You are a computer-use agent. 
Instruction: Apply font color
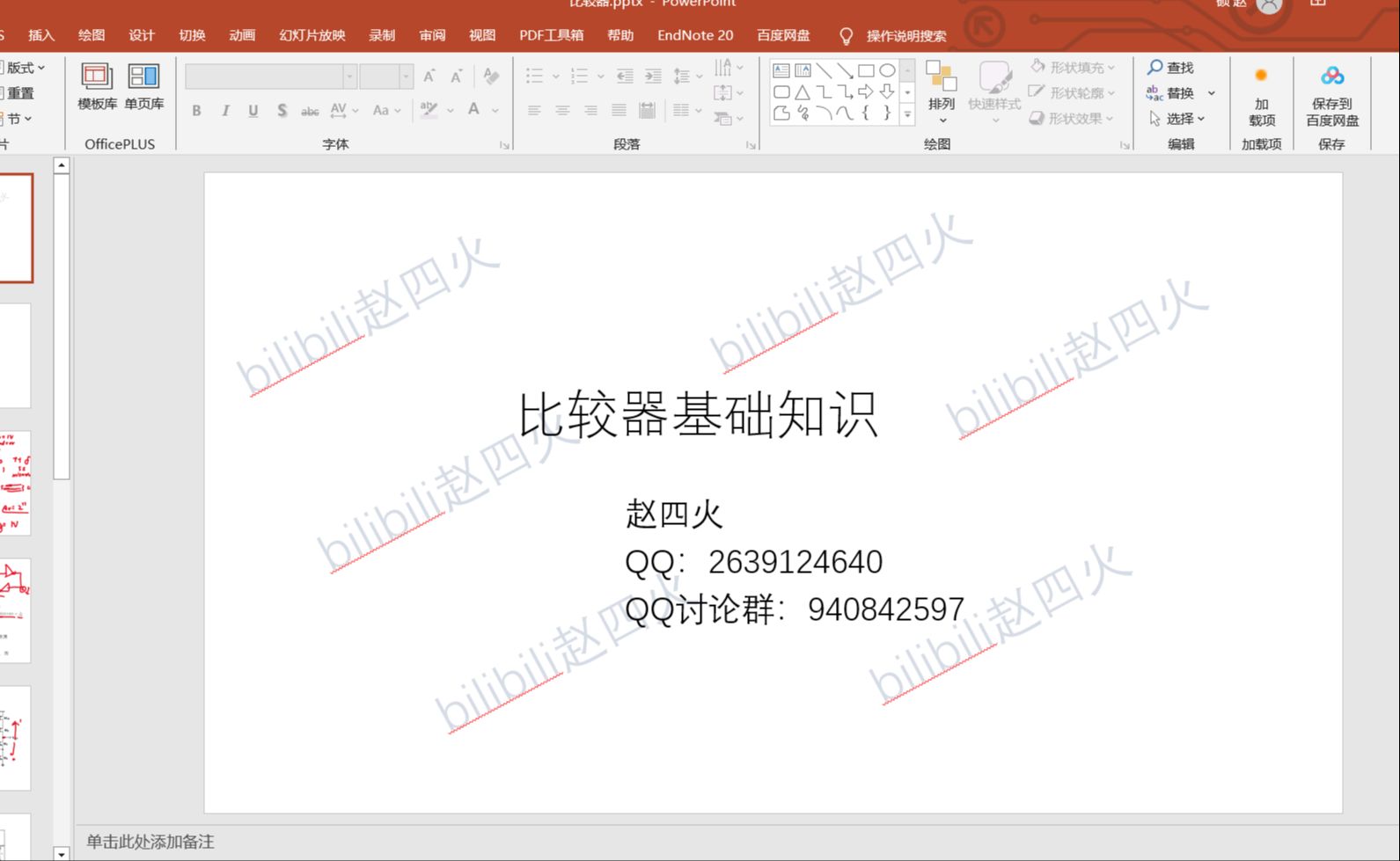pos(473,110)
